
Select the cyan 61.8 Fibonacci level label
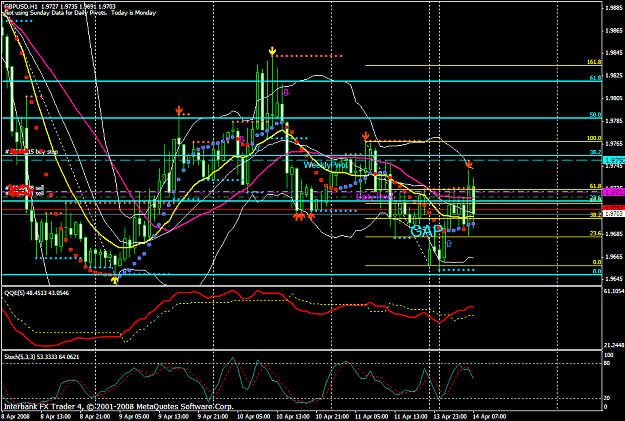click(596, 78)
